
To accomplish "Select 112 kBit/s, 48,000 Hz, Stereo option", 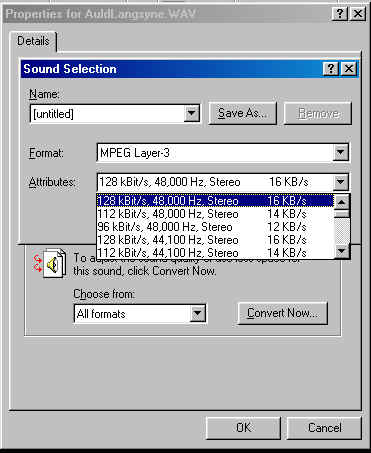I will pyautogui.click(x=215, y=214).
